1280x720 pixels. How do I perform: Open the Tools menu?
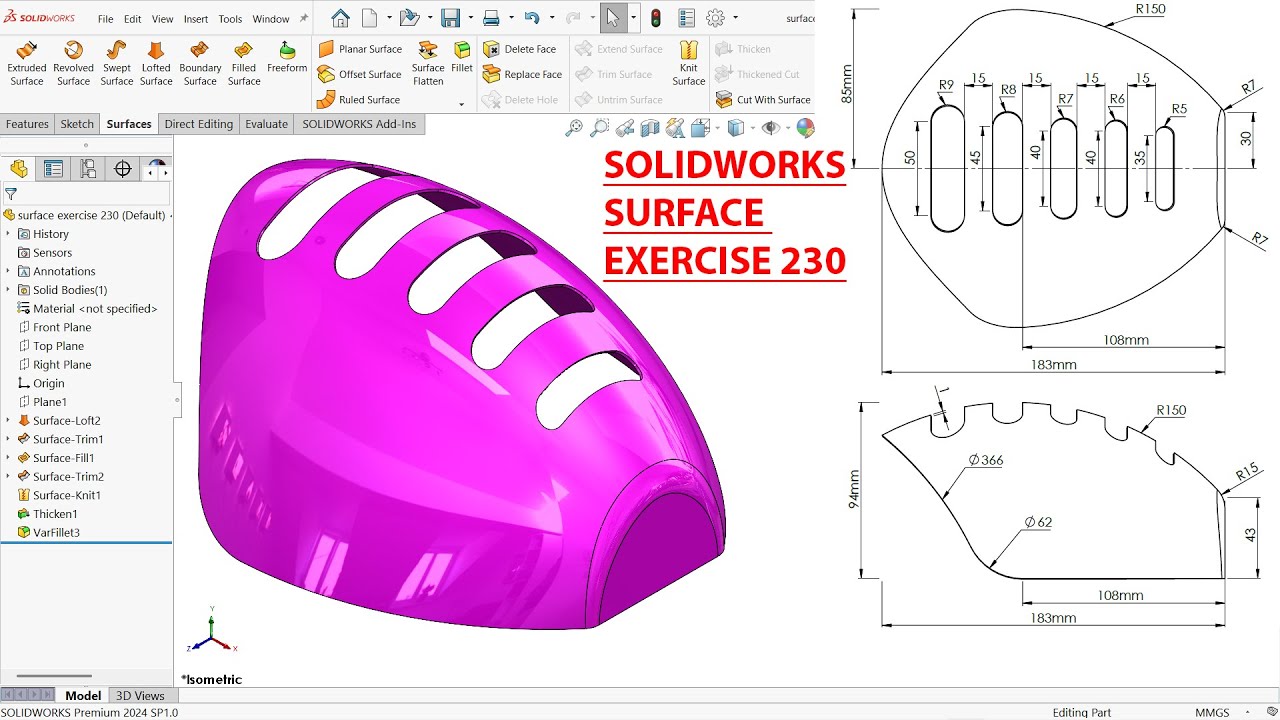[x=230, y=19]
